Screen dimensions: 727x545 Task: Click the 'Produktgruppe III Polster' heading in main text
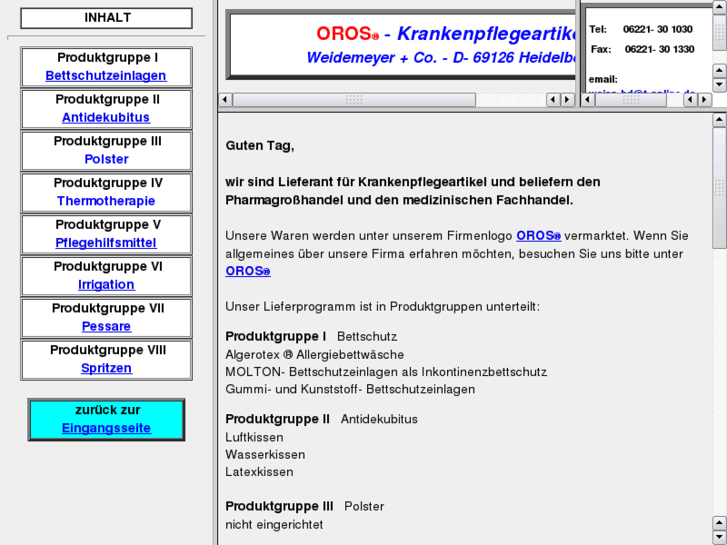[x=305, y=506]
